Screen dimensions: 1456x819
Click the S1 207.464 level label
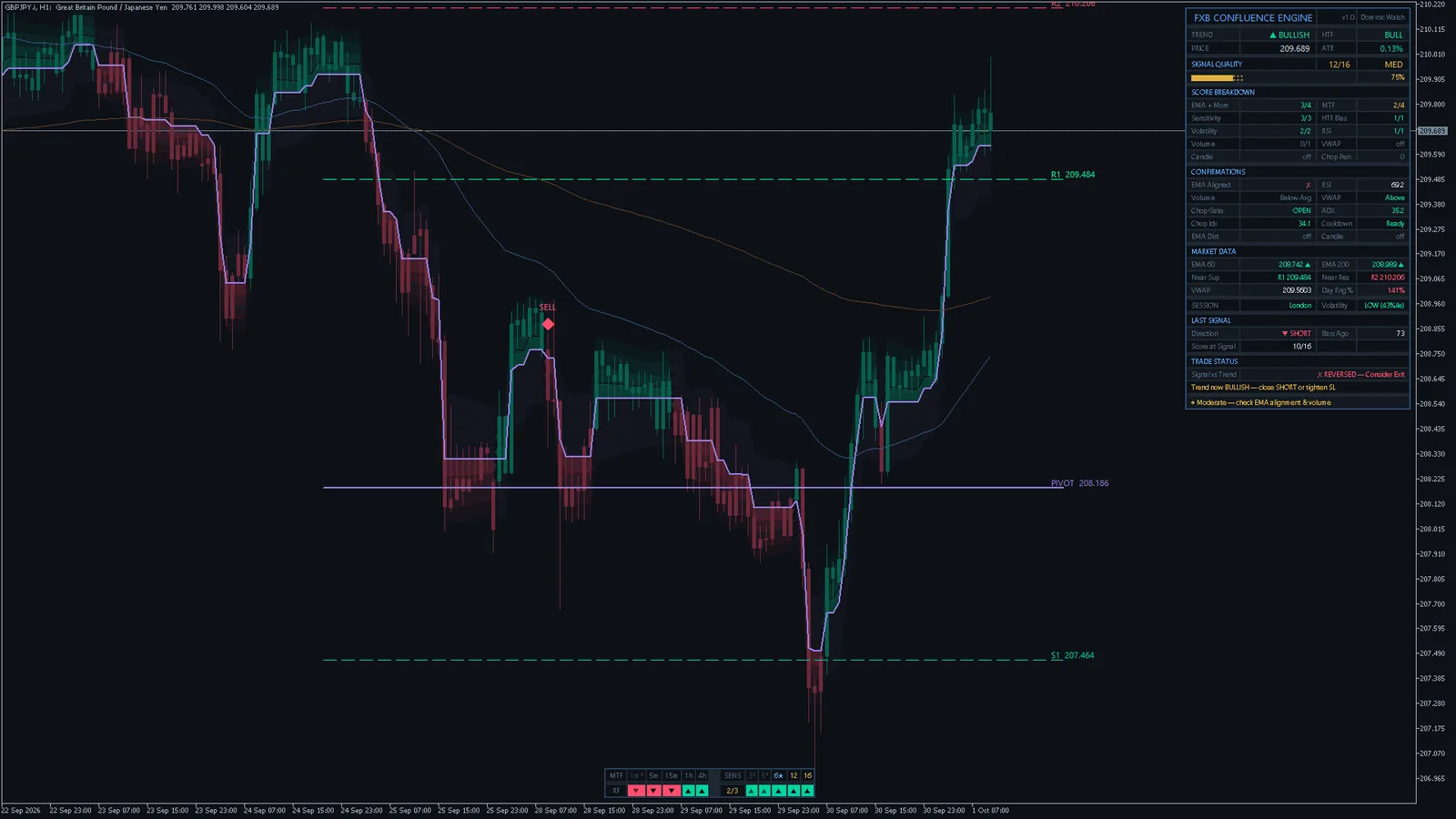click(x=1072, y=655)
